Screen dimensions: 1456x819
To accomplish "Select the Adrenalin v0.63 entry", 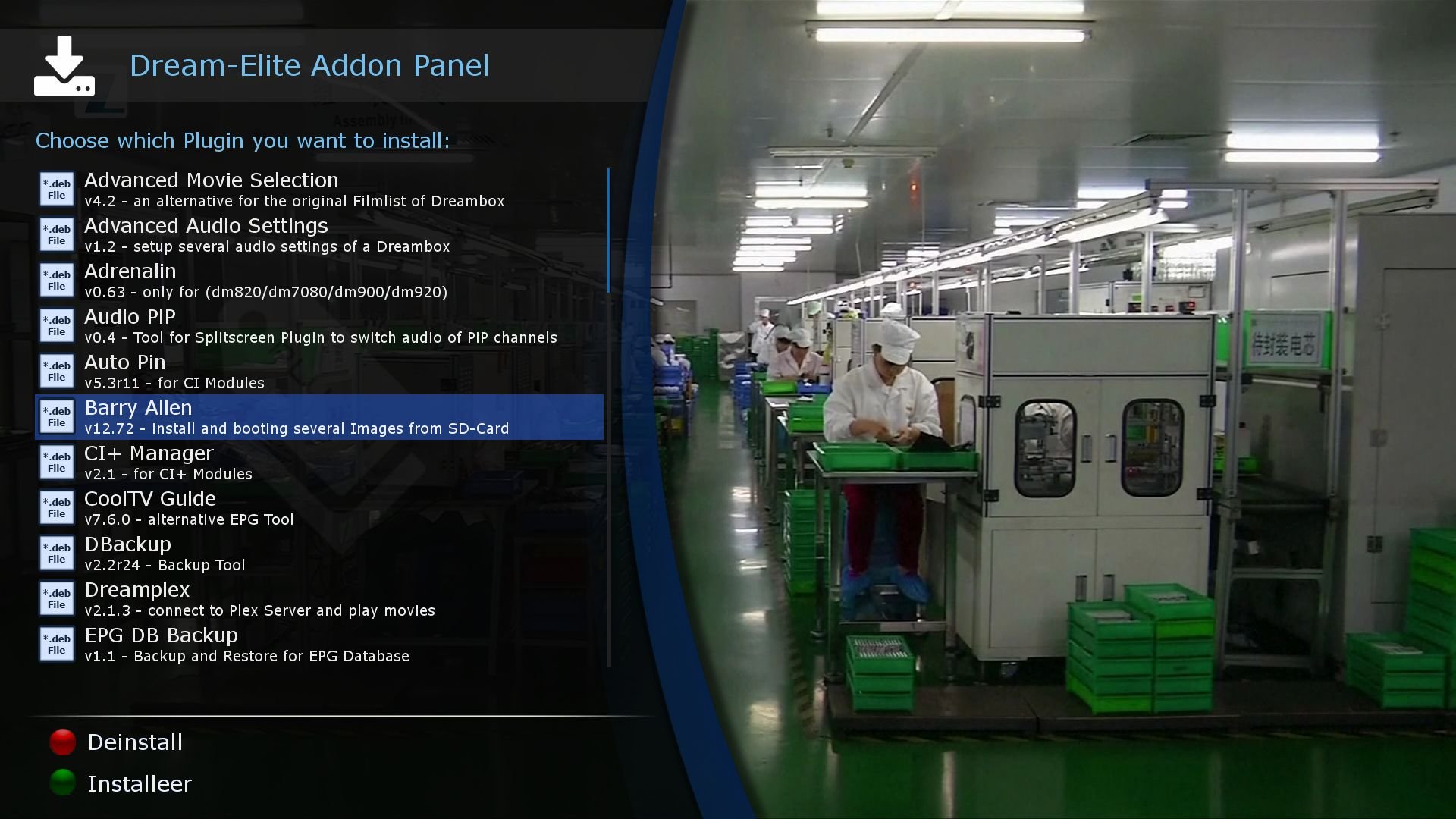I will click(x=318, y=281).
